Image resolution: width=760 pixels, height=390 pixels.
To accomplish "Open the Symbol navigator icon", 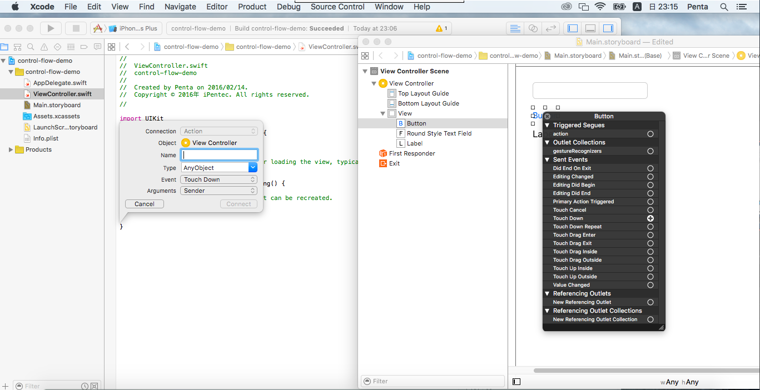I will (17, 47).
